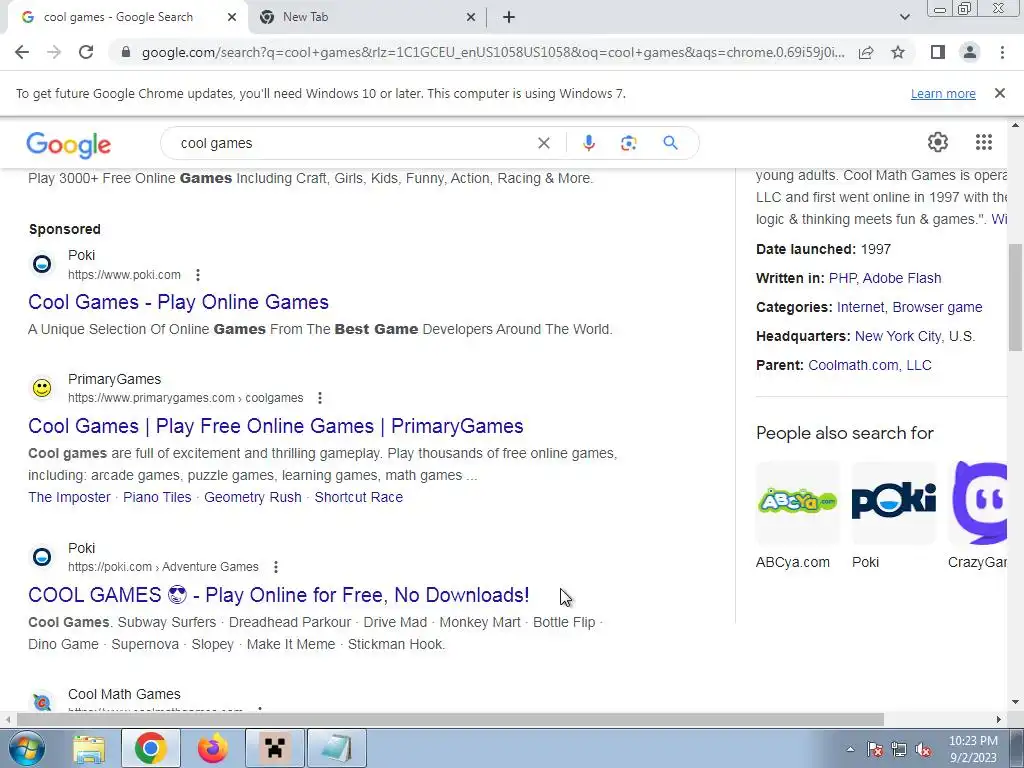Open Google quick settings gear
The height and width of the screenshot is (768, 1024).
click(938, 142)
